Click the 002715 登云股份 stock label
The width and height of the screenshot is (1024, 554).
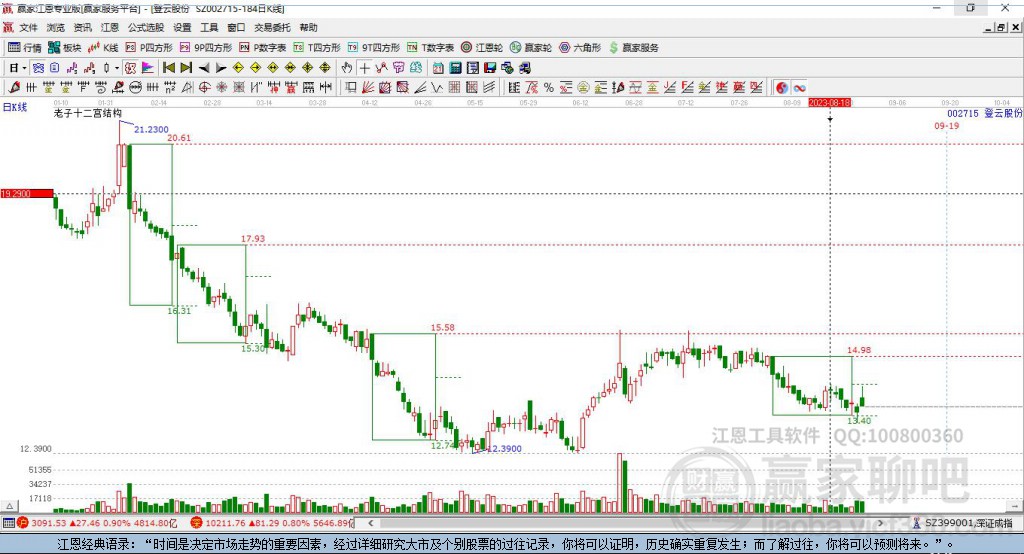985,113
